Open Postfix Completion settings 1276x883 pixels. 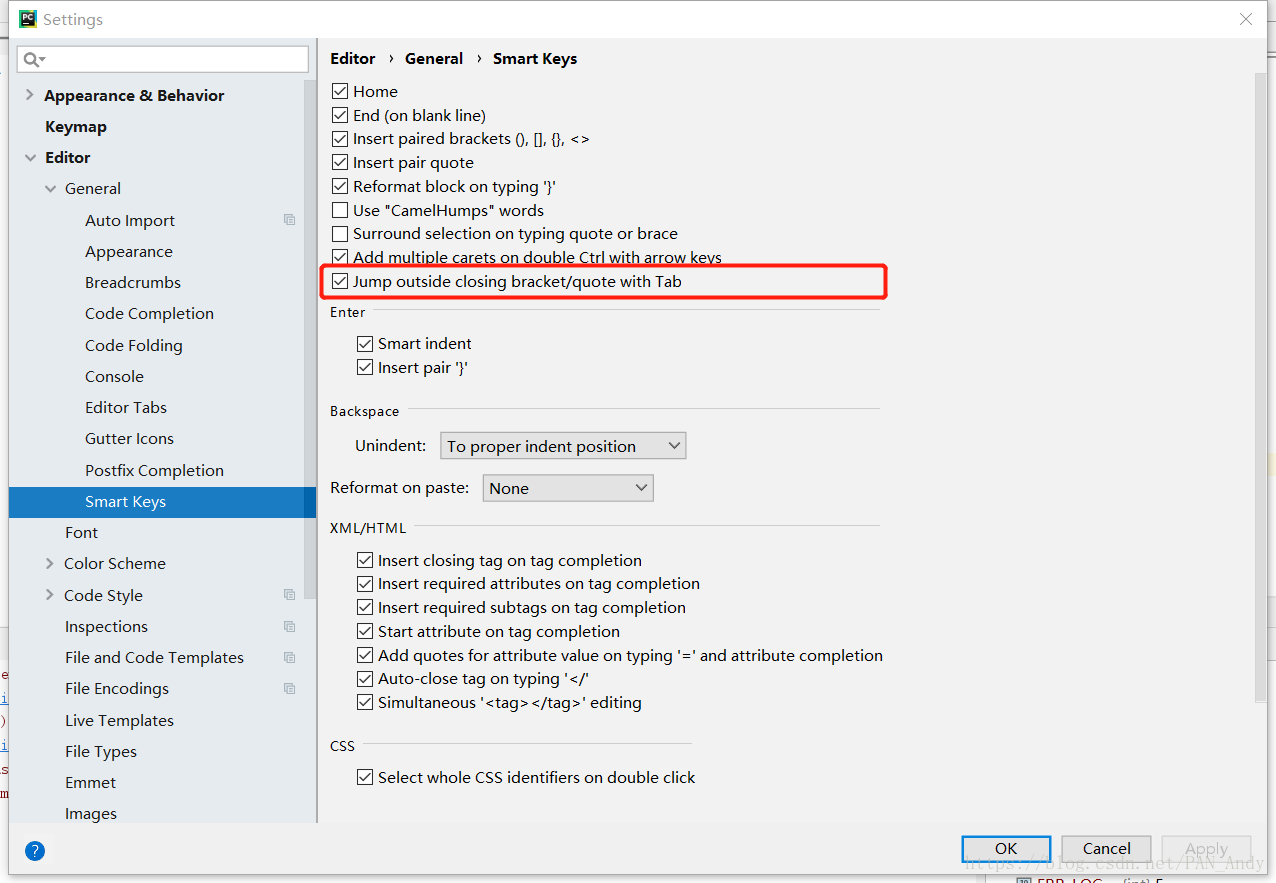pos(154,470)
